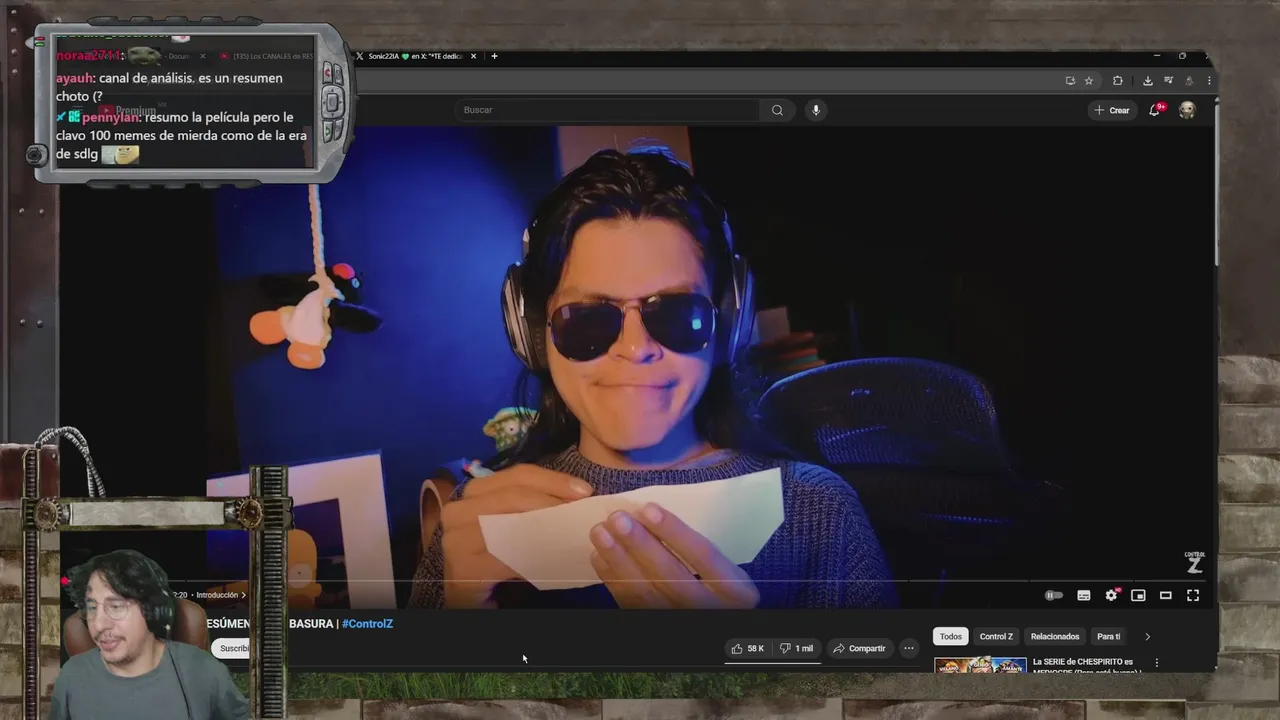Screen dimensions: 1280x720
Task: Like the video showing 58 K
Action: point(747,648)
